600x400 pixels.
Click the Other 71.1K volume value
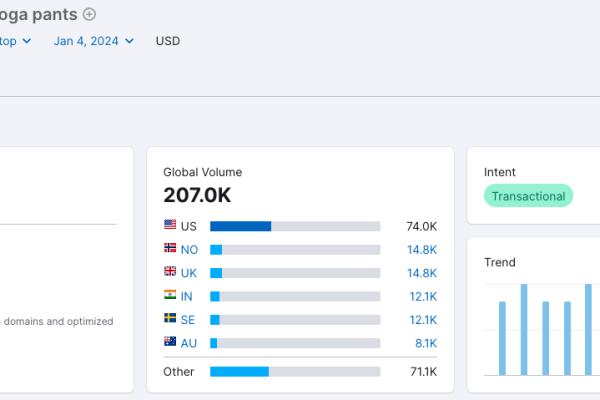click(x=423, y=372)
